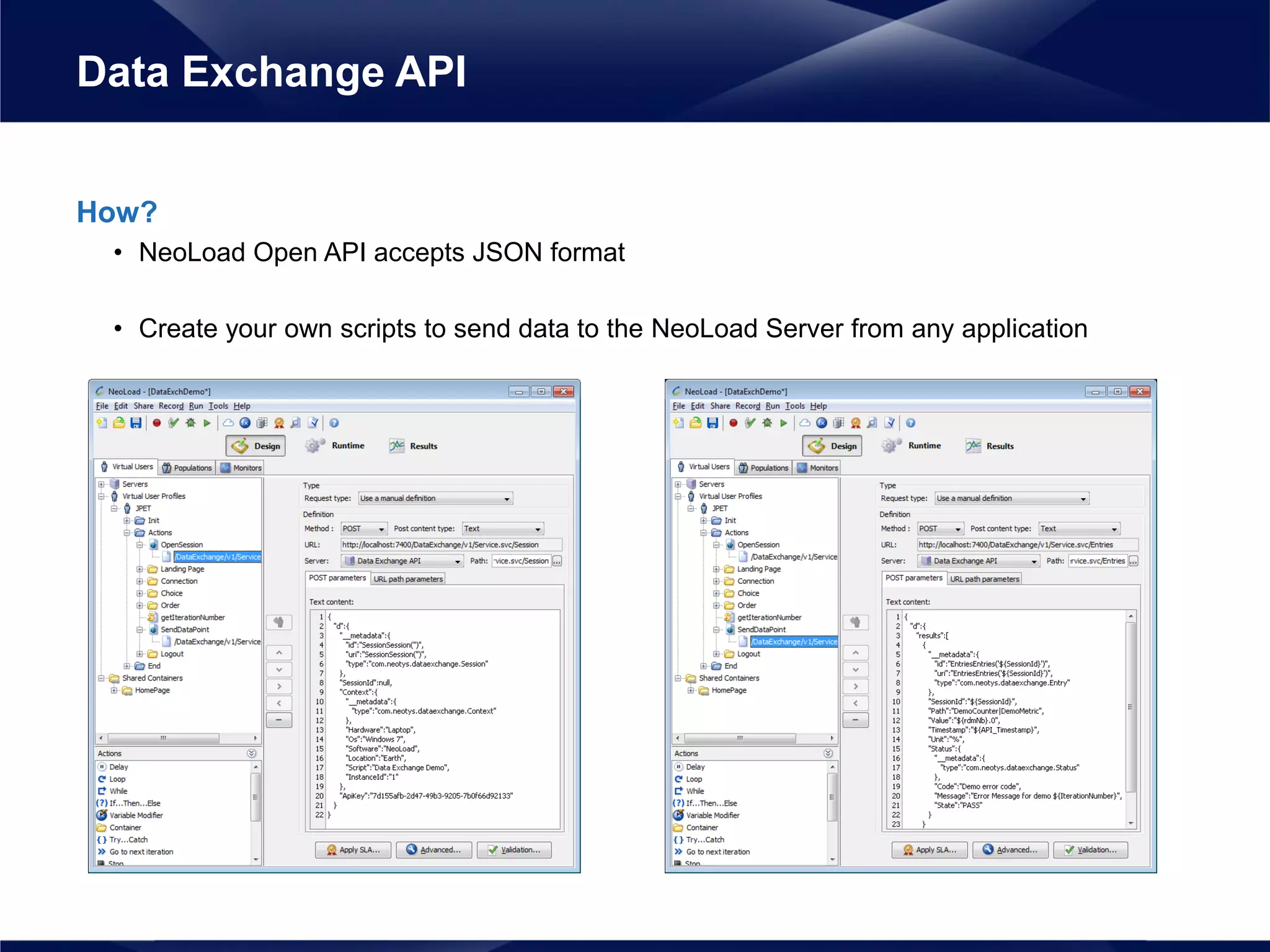Collapse Actions node in right window tree
Image resolution: width=1270 pixels, height=952 pixels.
coord(703,532)
